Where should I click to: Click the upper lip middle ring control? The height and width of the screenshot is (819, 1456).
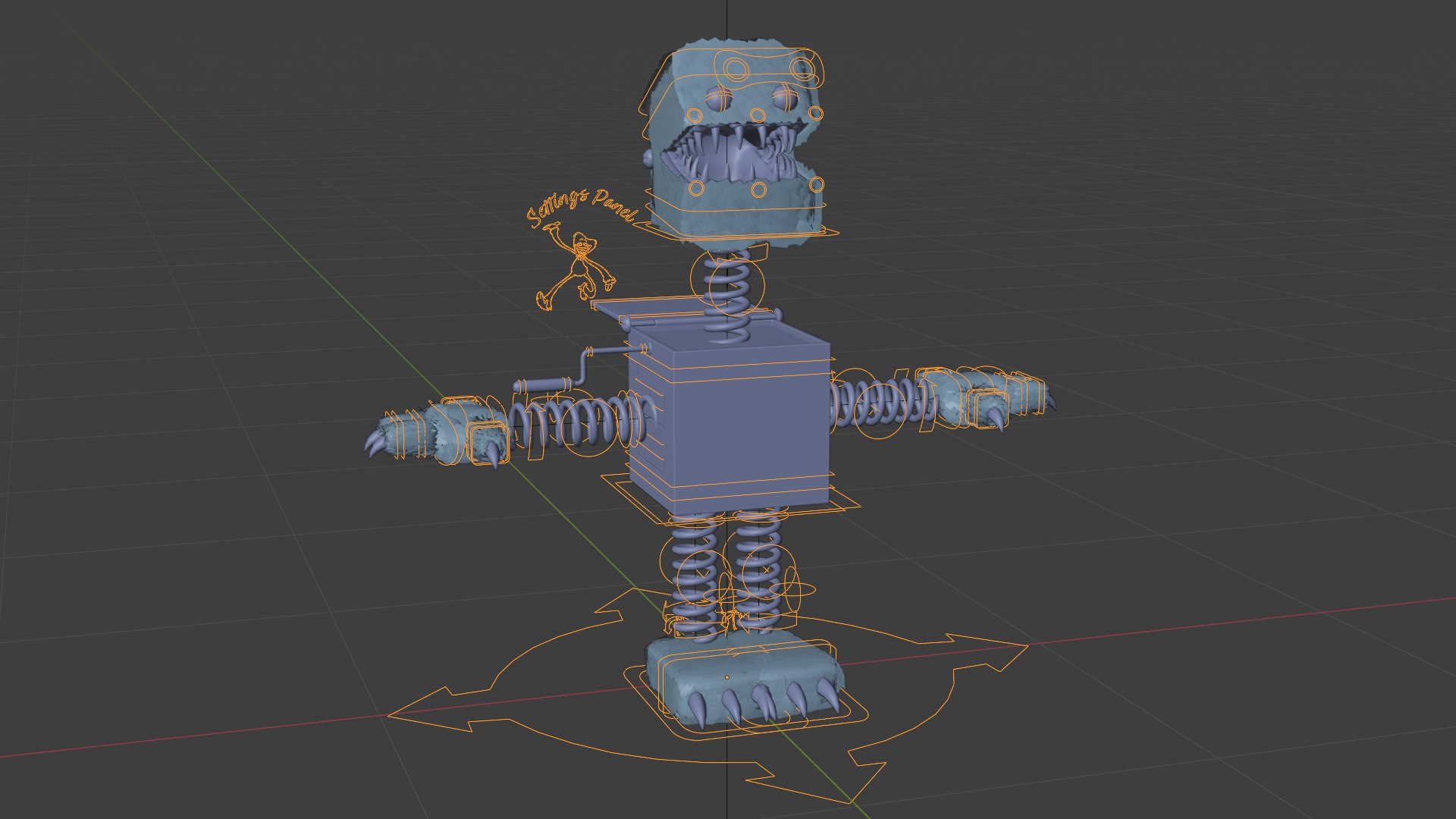[x=757, y=115]
